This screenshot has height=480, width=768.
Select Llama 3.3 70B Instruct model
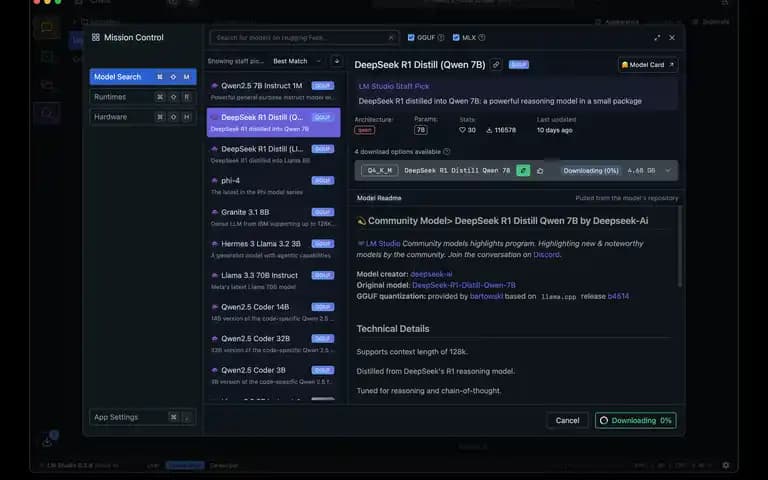(x=273, y=280)
